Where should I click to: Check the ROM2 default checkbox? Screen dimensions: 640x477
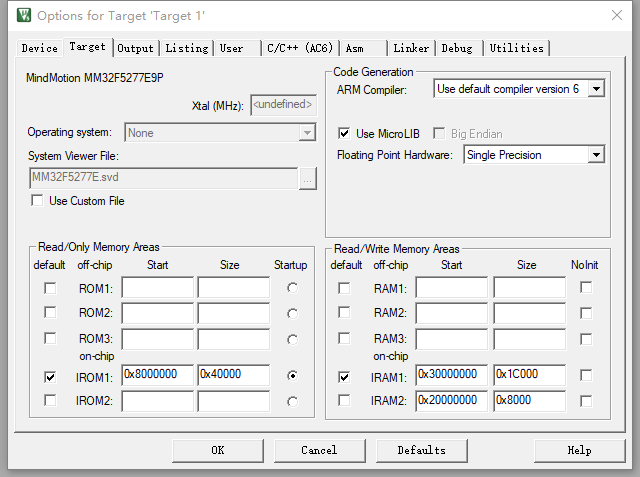pos(50,312)
